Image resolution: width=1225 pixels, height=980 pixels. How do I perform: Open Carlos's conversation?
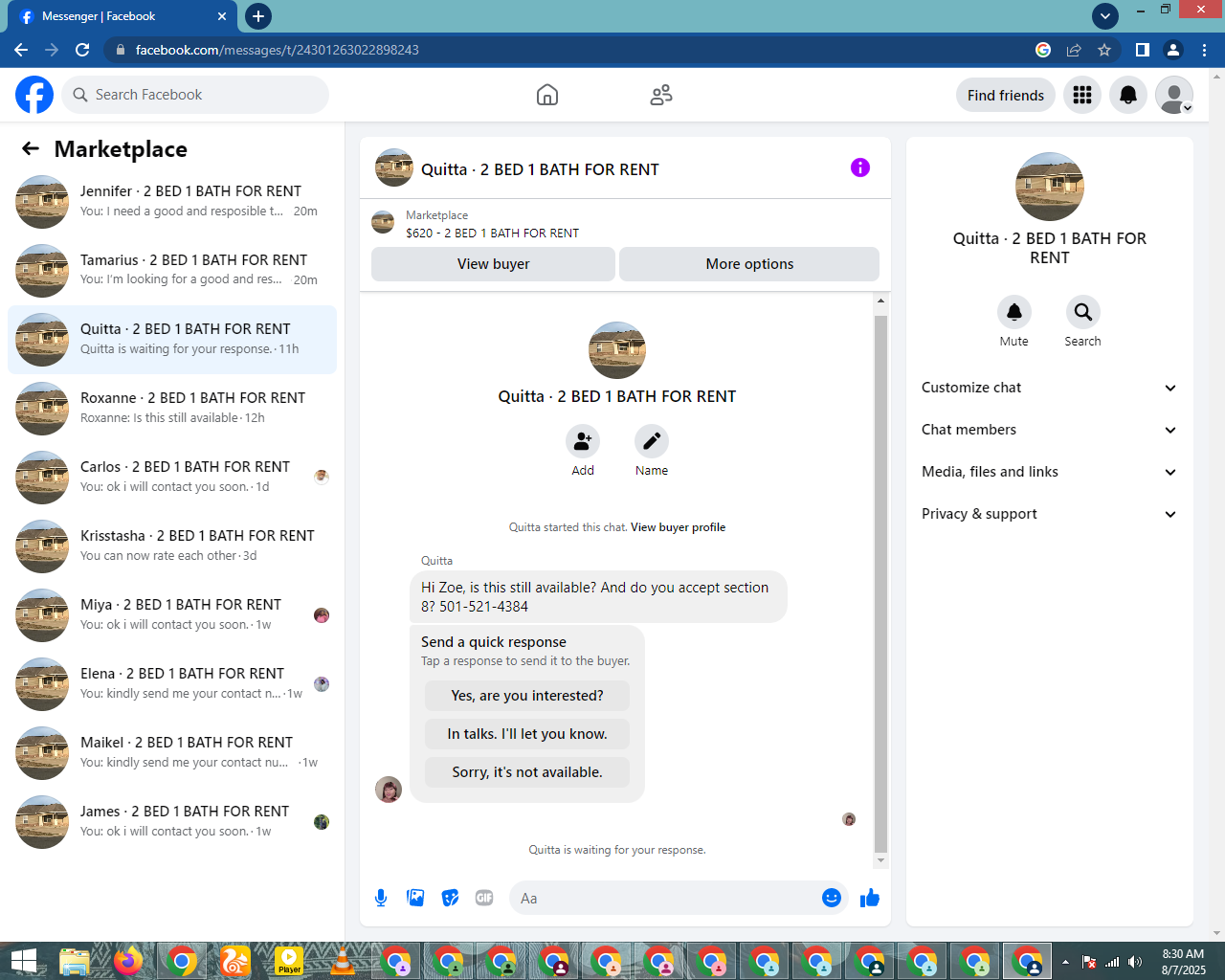tap(172, 478)
